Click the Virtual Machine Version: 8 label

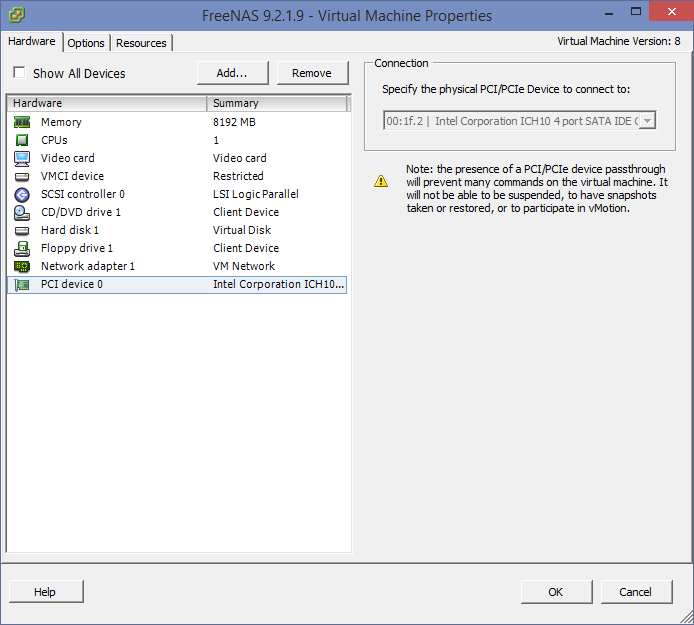[618, 41]
